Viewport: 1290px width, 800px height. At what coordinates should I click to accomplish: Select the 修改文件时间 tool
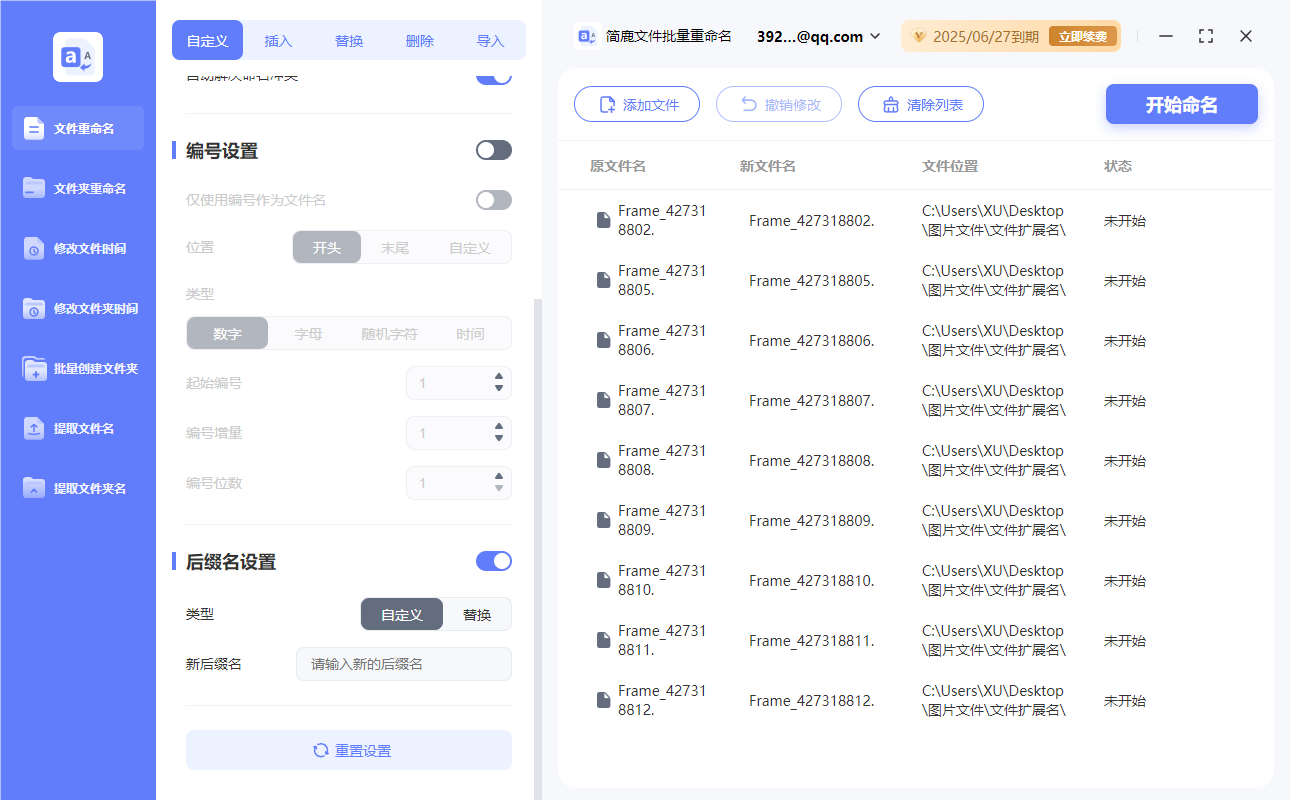tap(77, 248)
